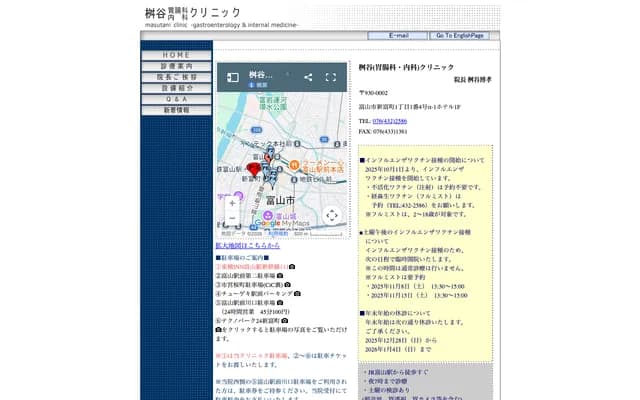Open the 院長ご挨拶 menu item
640x400 pixels.
tap(176, 77)
